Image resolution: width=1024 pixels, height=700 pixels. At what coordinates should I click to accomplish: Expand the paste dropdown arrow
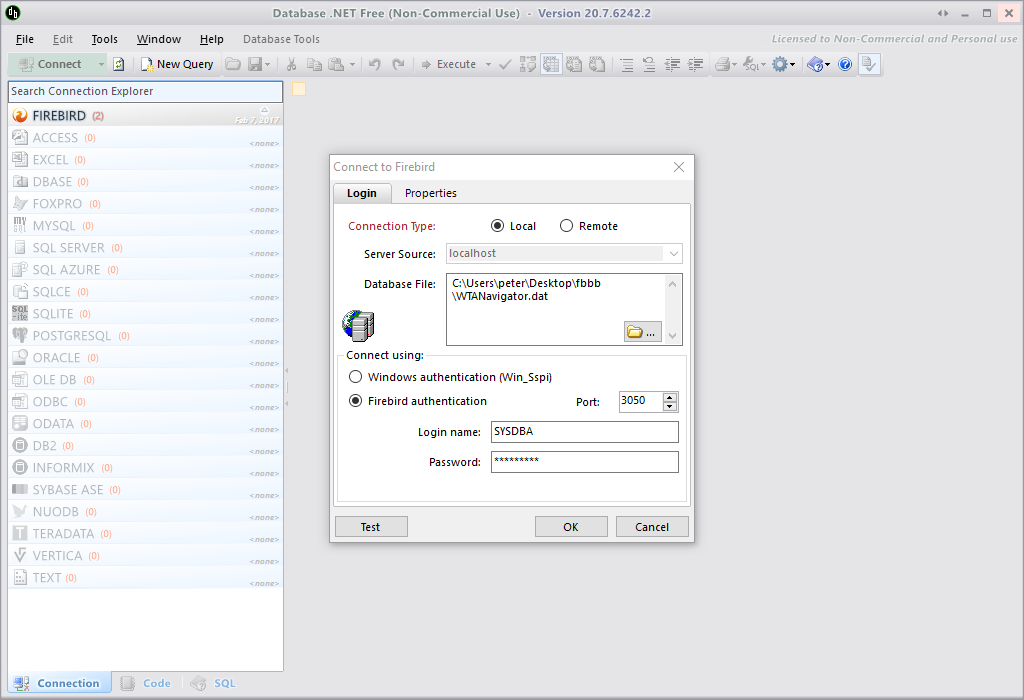tap(352, 64)
